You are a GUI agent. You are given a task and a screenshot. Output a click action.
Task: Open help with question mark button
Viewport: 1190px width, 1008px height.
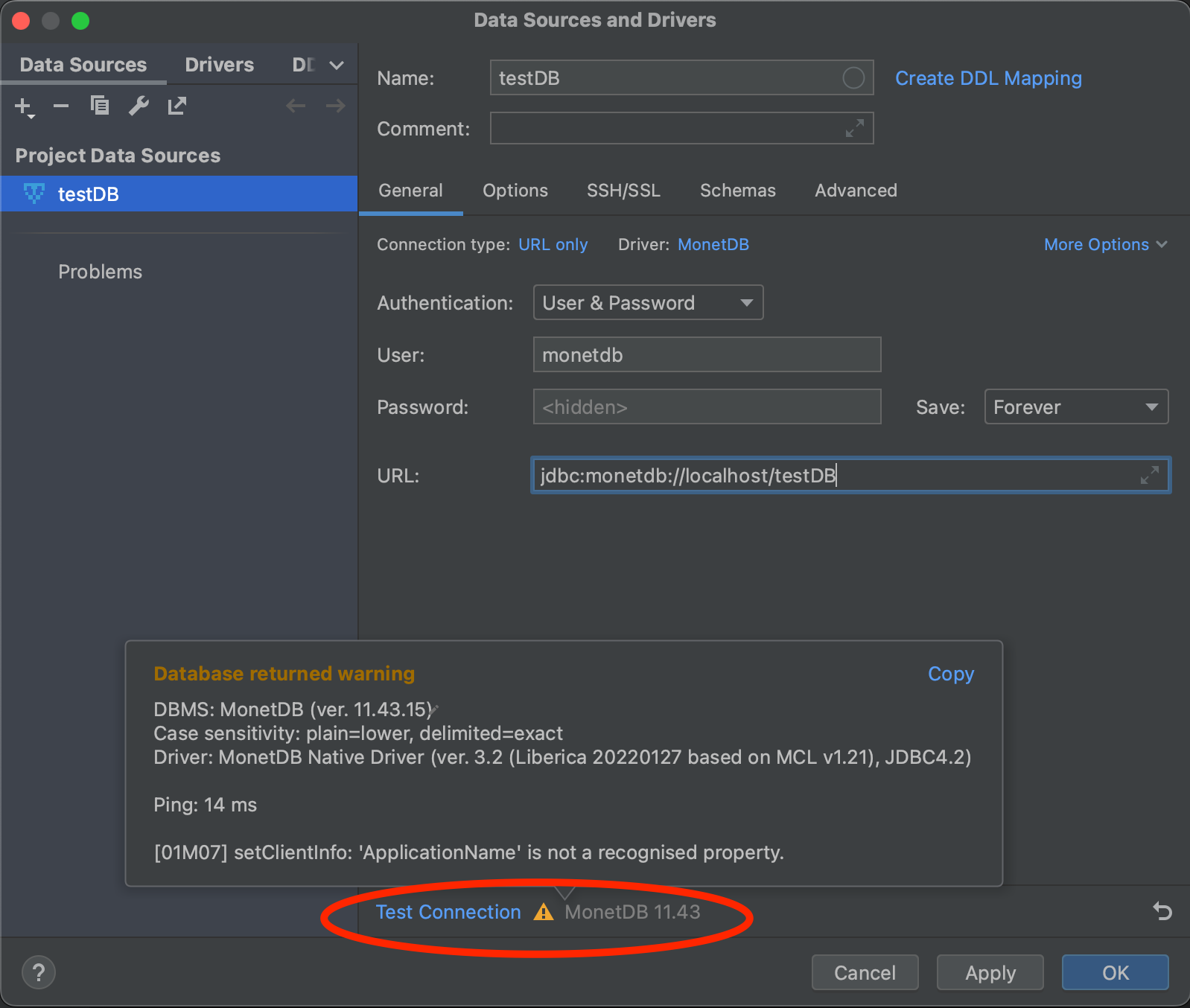(39, 972)
